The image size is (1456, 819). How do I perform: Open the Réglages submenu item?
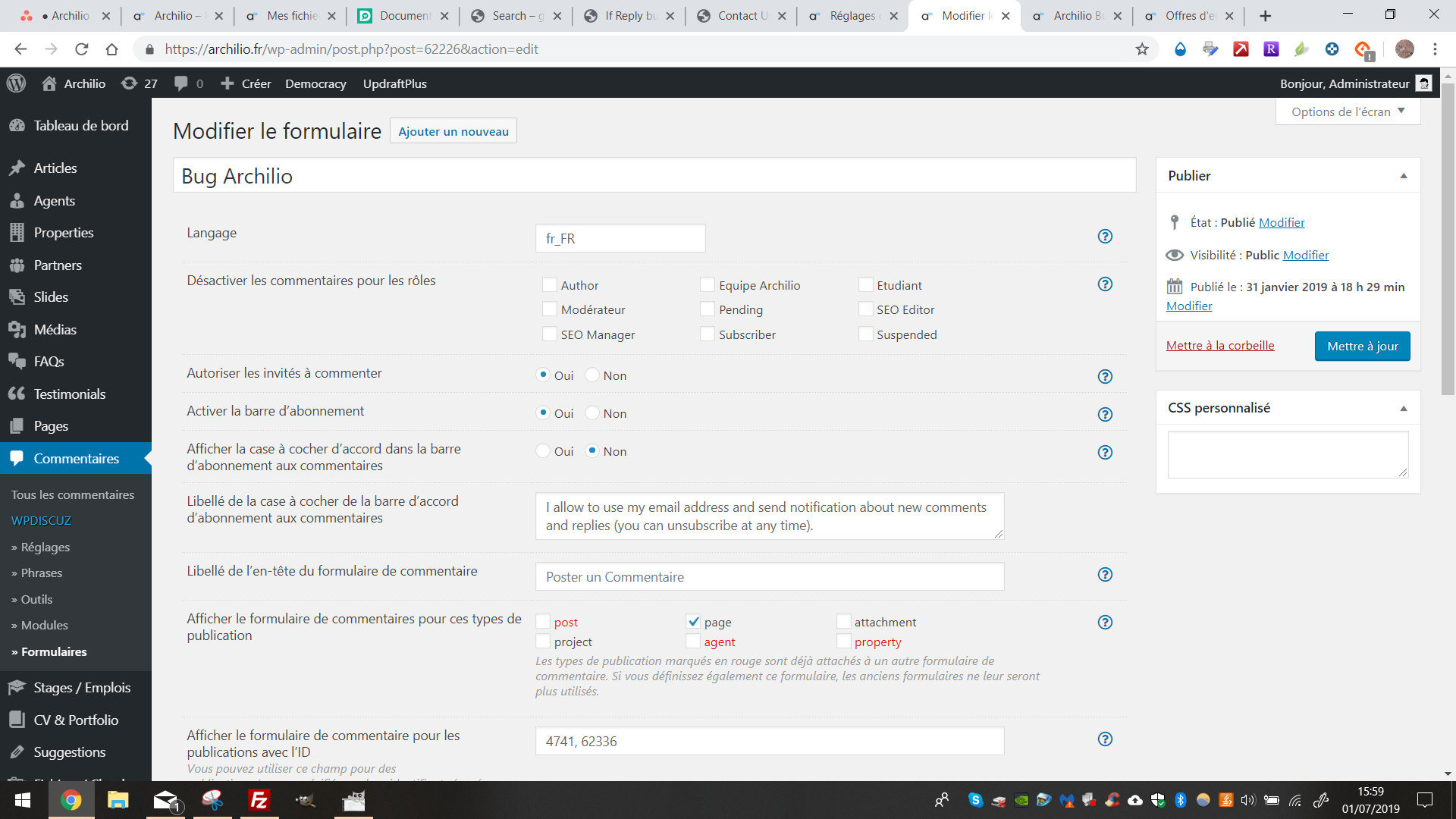coord(45,547)
